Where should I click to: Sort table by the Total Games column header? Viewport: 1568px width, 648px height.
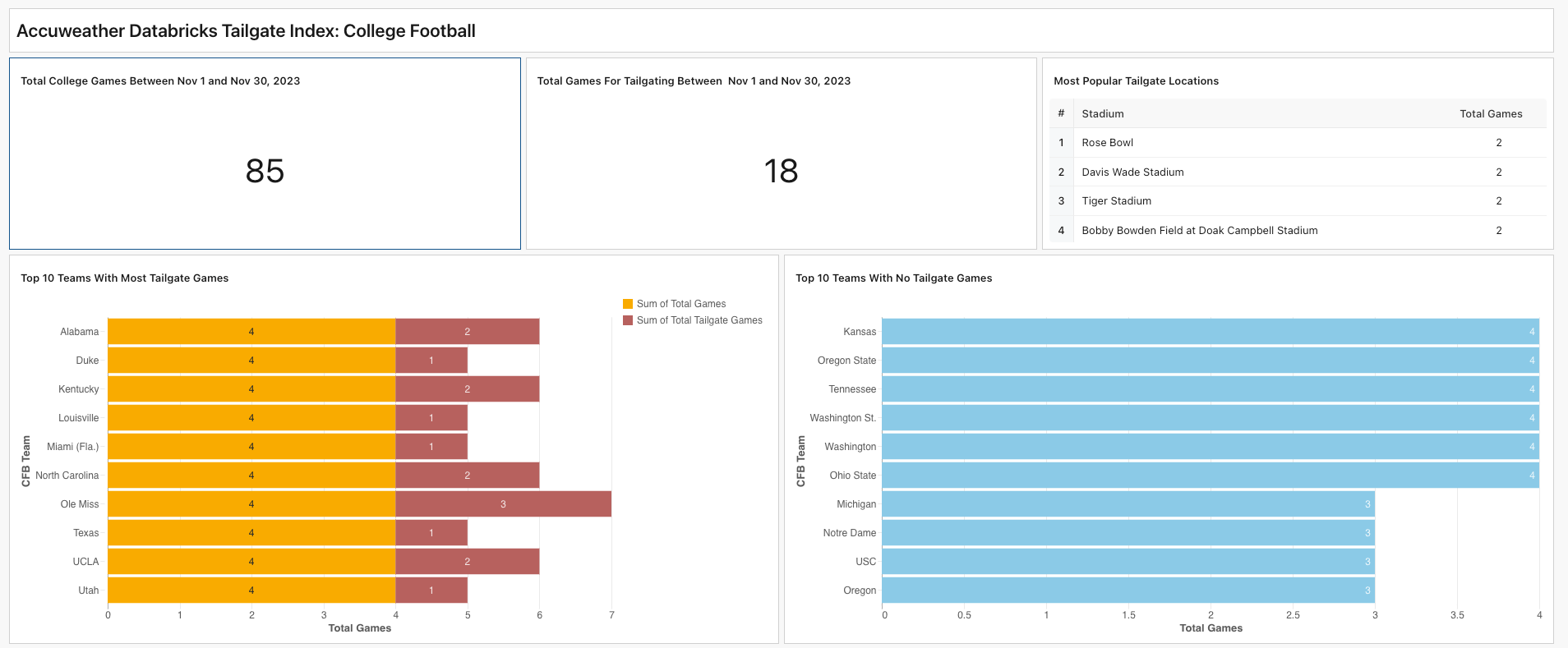(1490, 114)
